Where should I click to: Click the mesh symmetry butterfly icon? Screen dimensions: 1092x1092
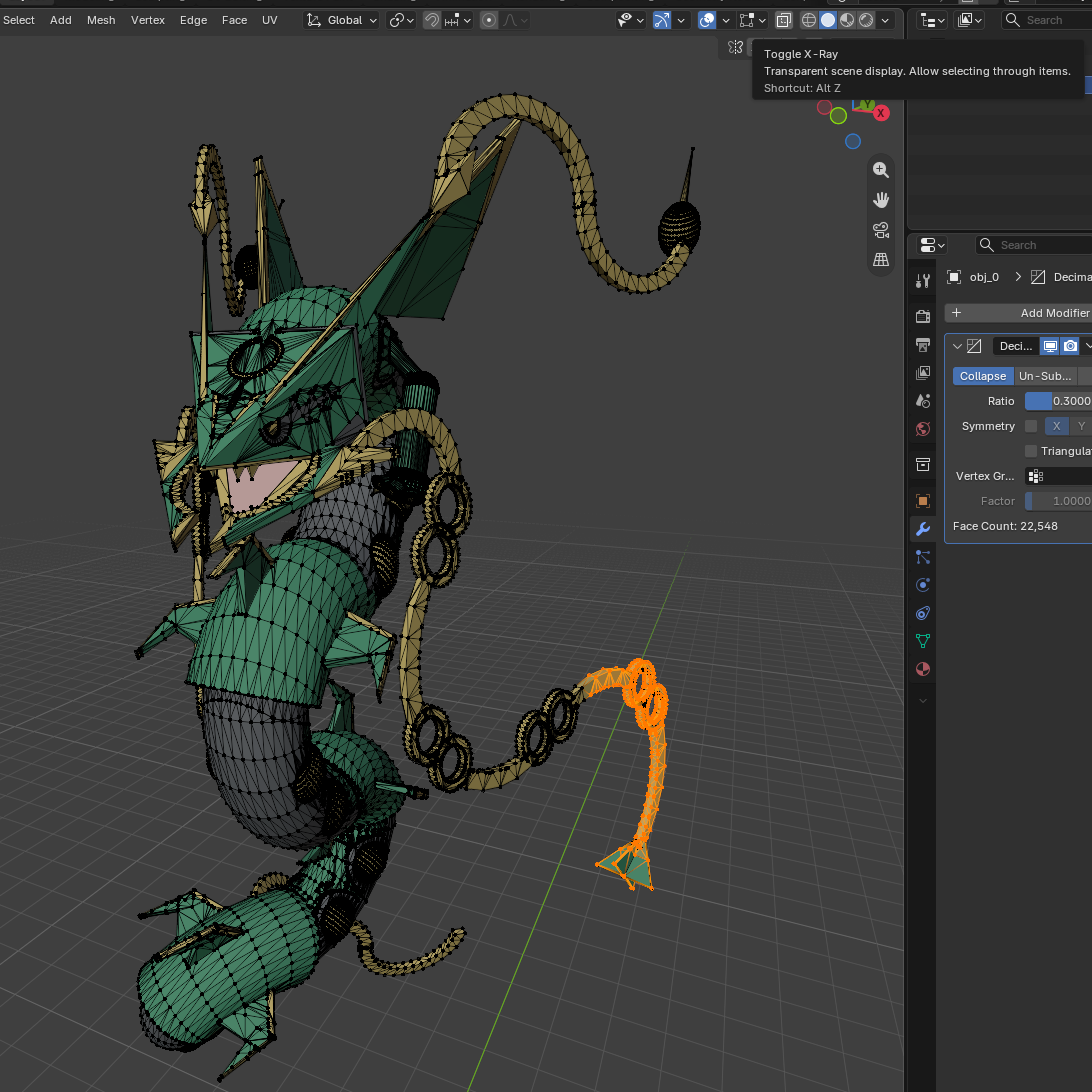click(x=735, y=47)
